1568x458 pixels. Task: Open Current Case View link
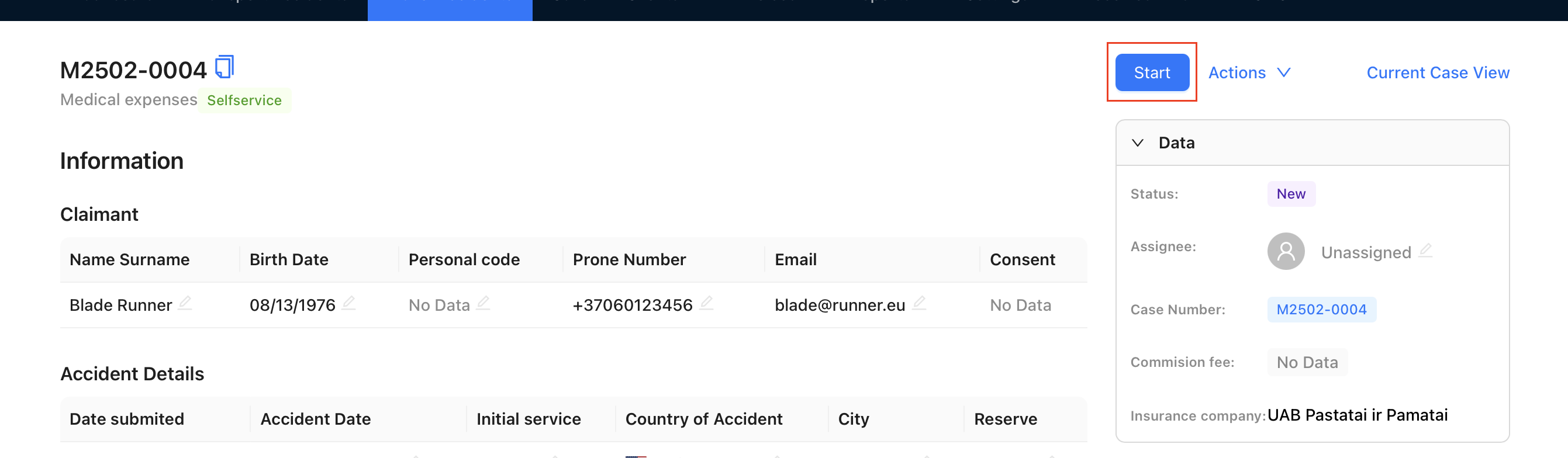point(1438,72)
